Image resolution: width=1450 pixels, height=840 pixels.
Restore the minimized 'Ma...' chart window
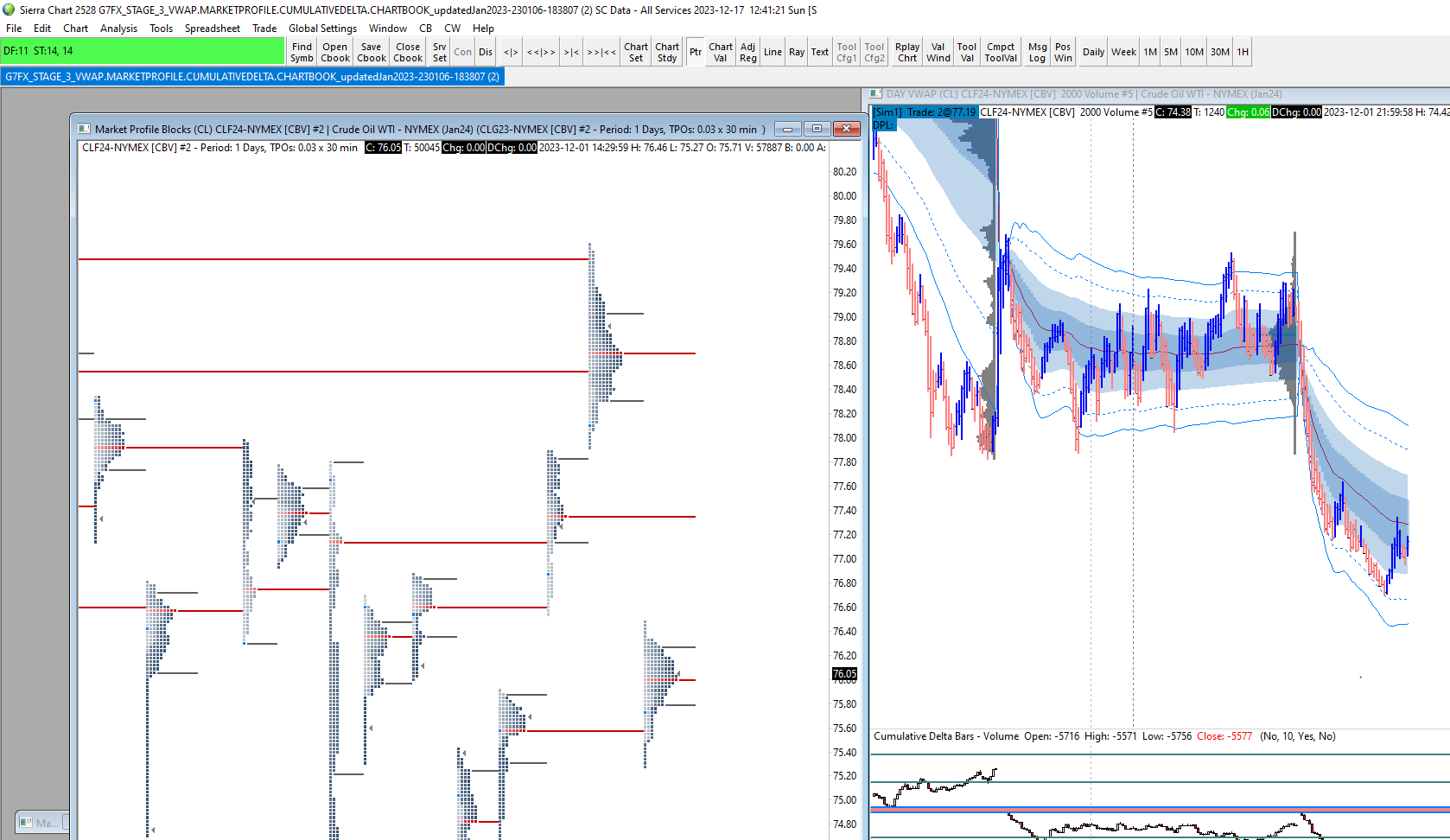pyautogui.click(x=41, y=823)
